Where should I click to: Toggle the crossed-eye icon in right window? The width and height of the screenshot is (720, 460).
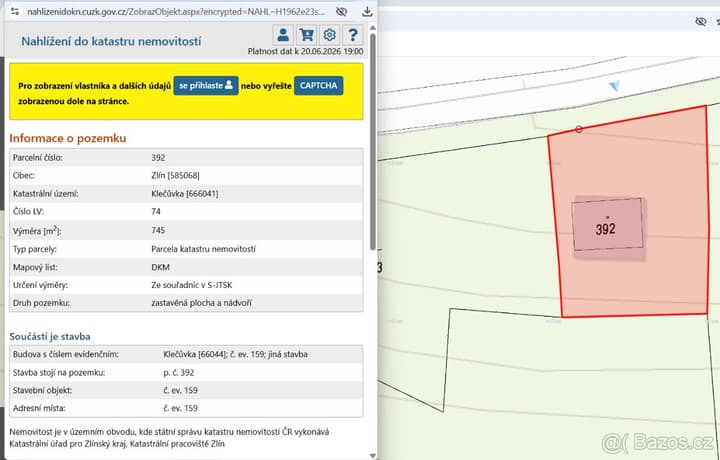(701, 21)
